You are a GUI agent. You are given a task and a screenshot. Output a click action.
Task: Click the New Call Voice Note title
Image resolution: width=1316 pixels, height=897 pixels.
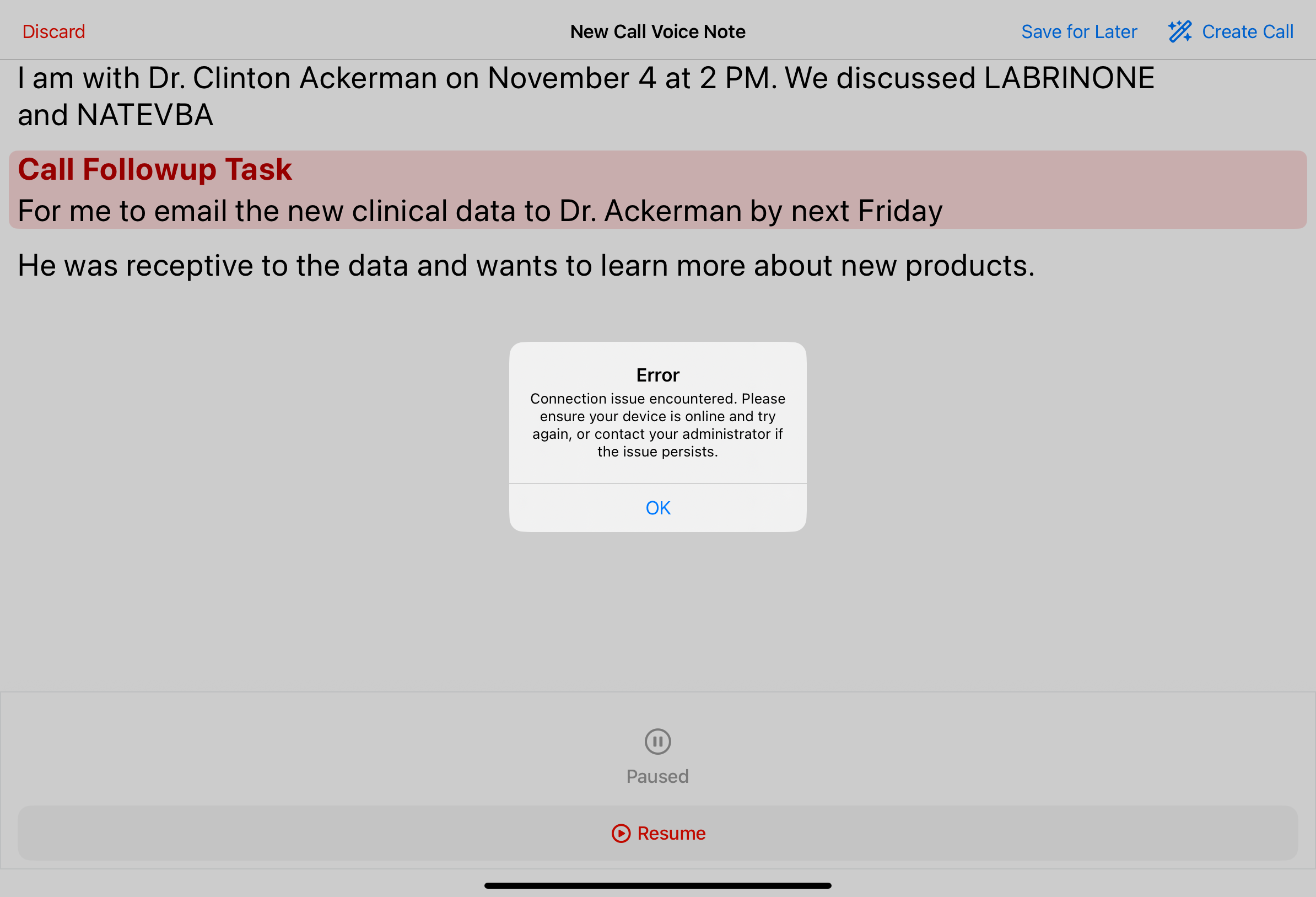(x=657, y=32)
